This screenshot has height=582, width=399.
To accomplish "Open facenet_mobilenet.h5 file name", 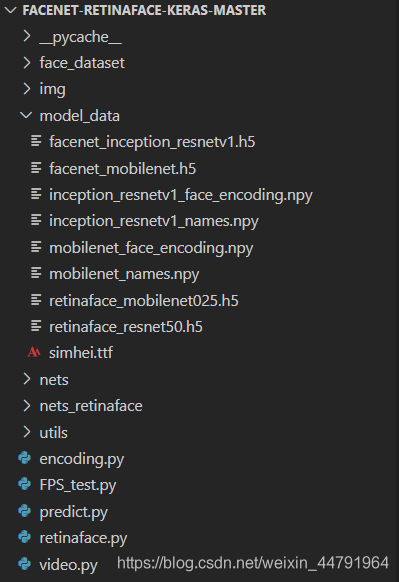I will pos(122,169).
